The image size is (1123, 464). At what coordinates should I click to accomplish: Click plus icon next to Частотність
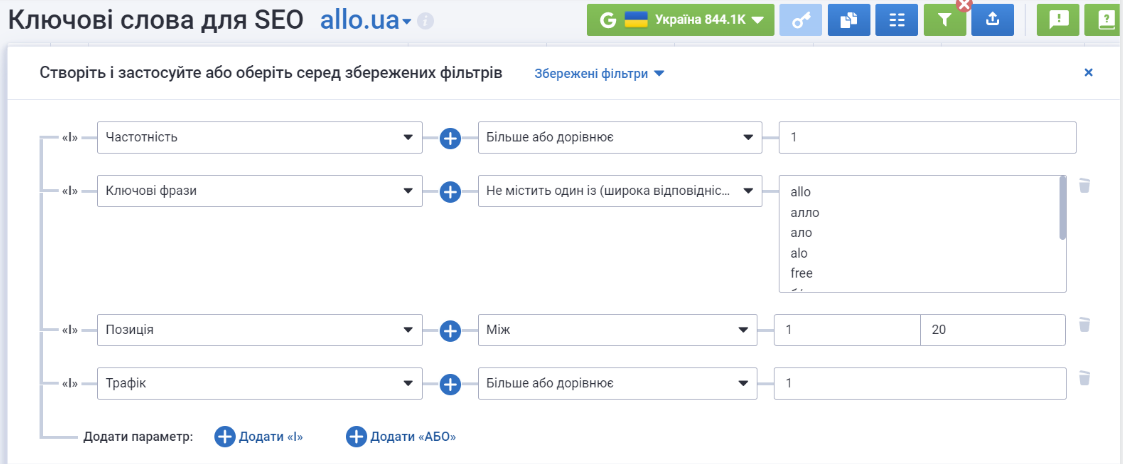(450, 138)
